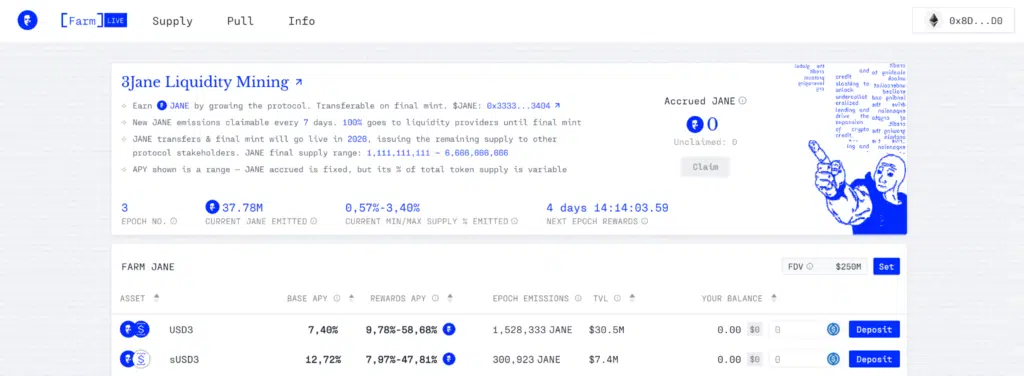Click the pointing character illustration

tap(857, 186)
